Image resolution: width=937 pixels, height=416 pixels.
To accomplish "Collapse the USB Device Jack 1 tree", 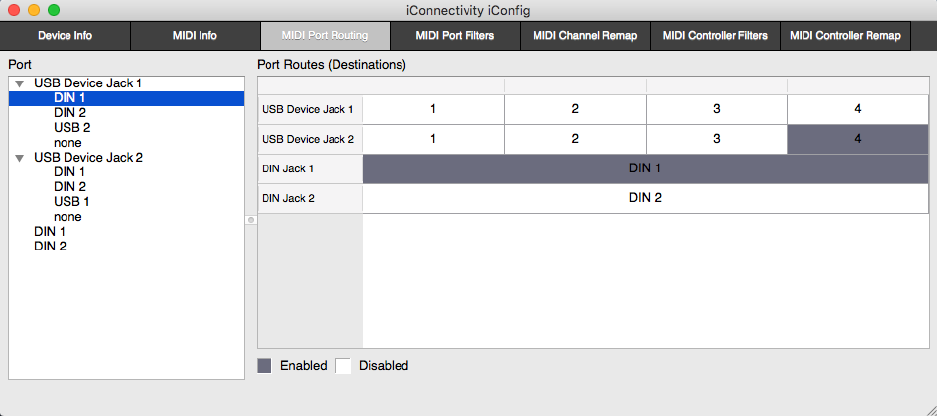I will tap(20, 83).
